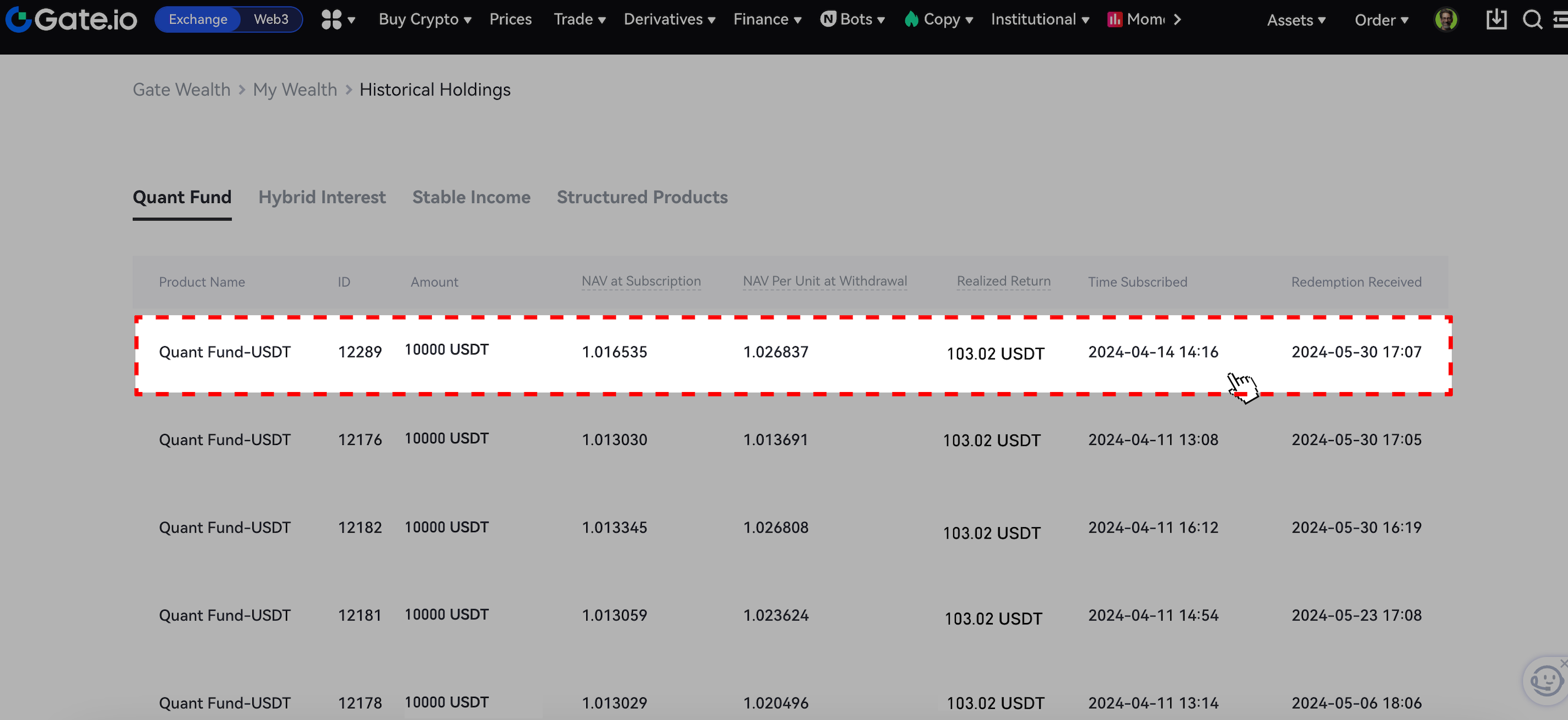The height and width of the screenshot is (720, 1568).
Task: Switch to Web3 mode
Action: tap(271, 19)
